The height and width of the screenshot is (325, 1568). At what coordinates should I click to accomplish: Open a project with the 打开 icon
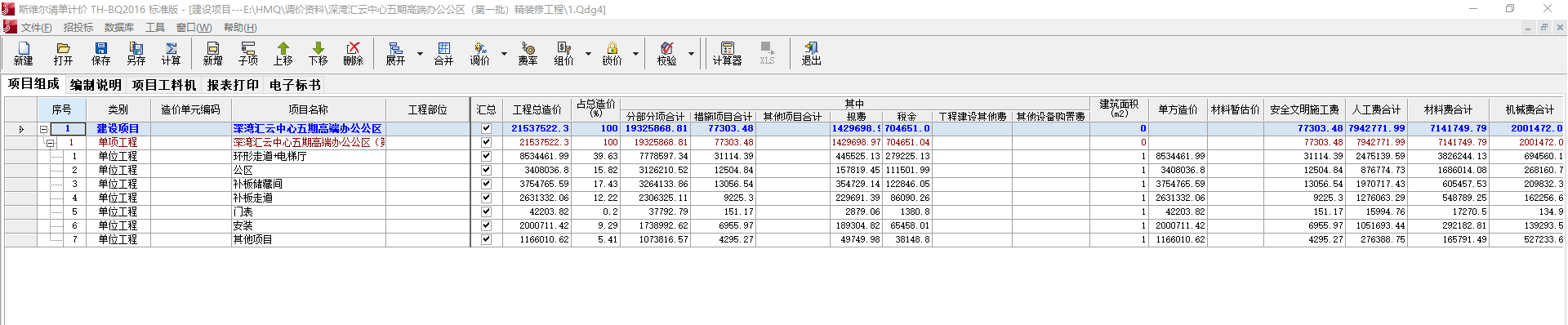tap(64, 54)
